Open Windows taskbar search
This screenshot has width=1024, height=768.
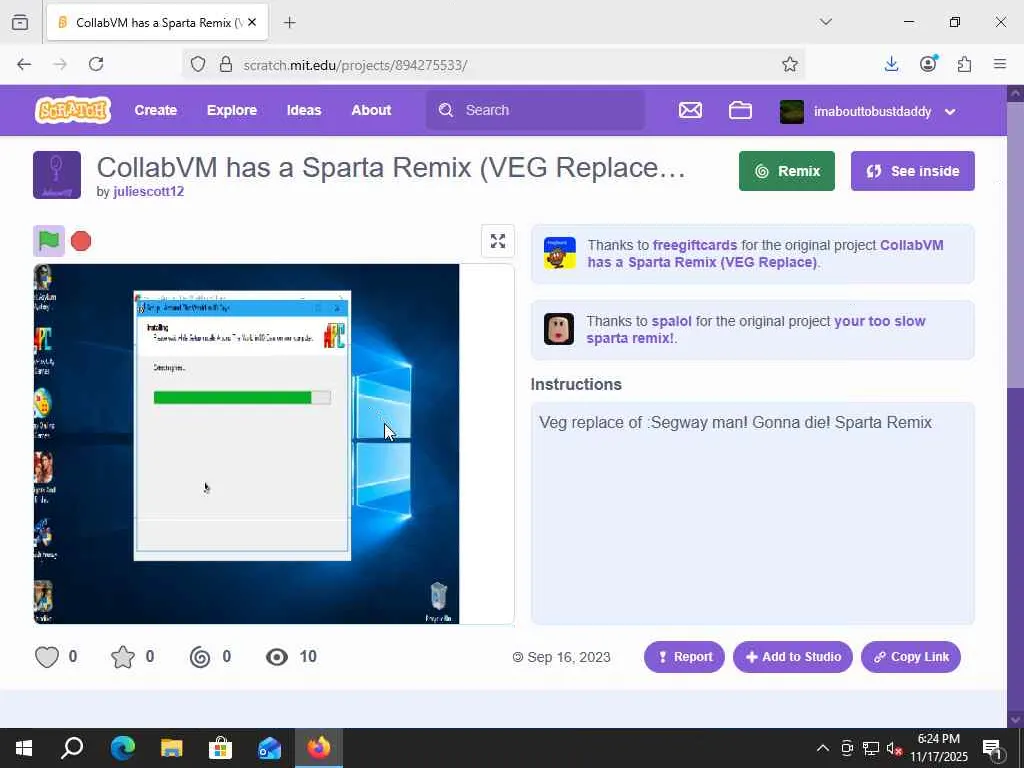click(72, 748)
